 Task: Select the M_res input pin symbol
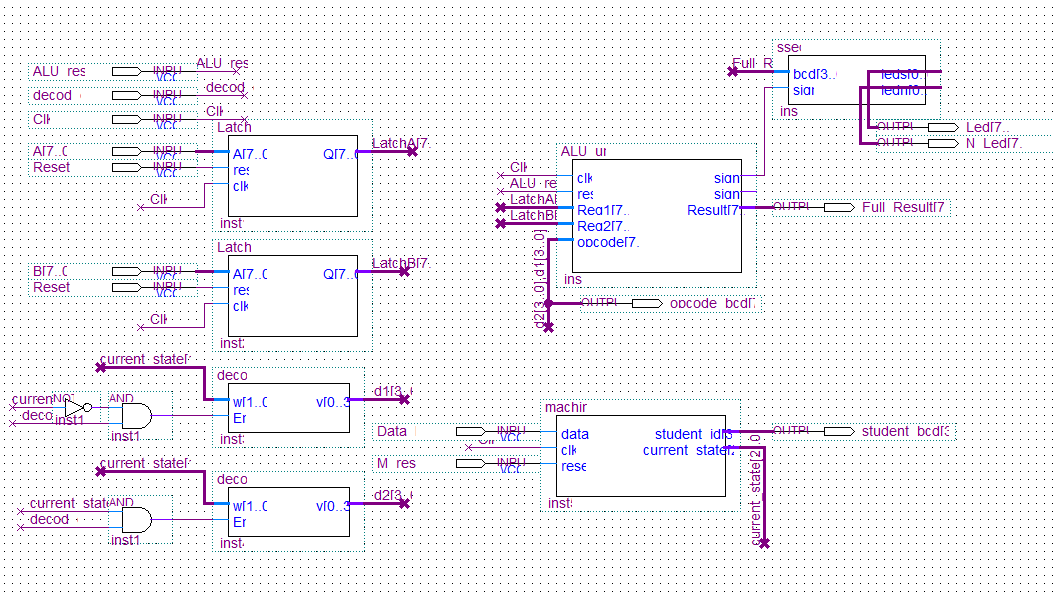[471, 464]
